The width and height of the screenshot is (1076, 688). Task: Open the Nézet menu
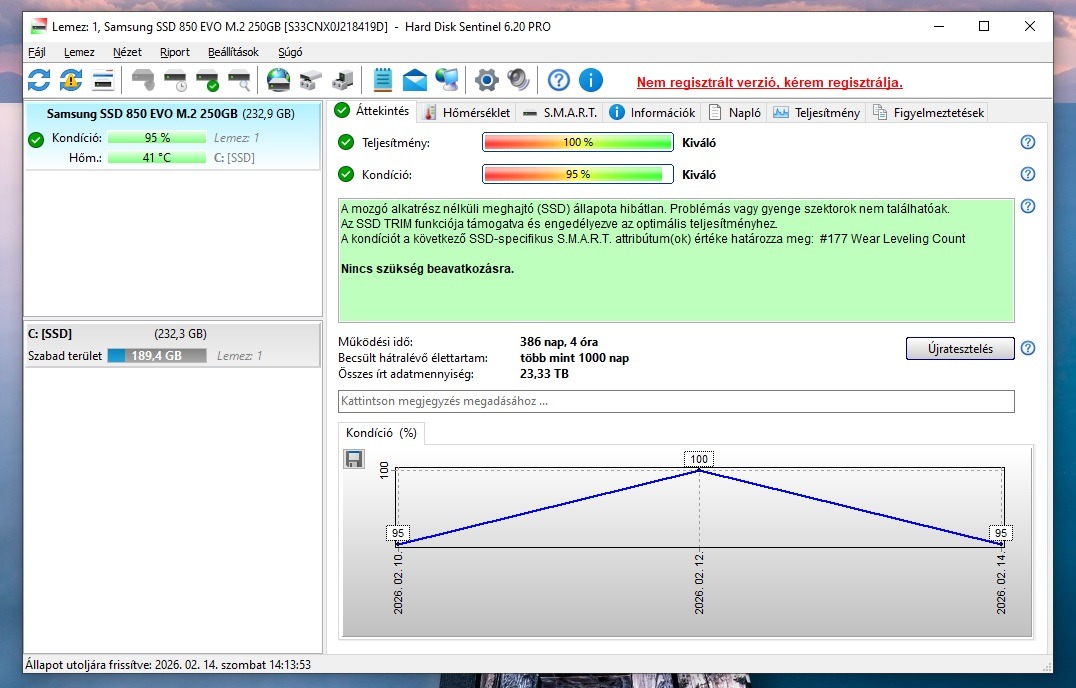[x=127, y=52]
